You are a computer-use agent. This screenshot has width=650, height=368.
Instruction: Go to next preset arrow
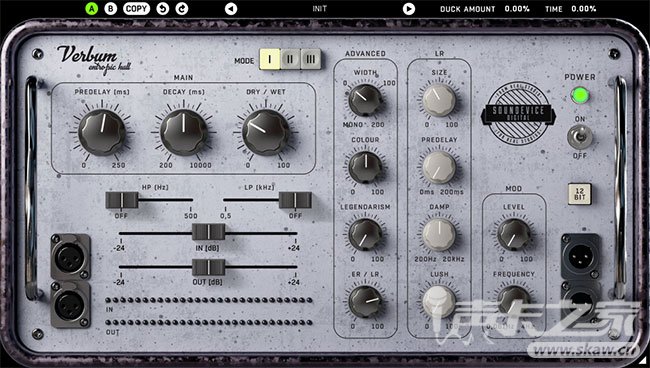point(409,9)
